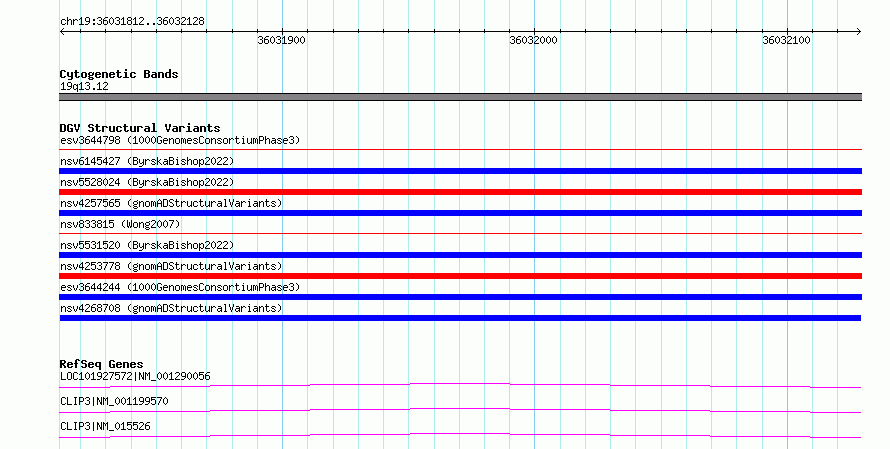The image size is (890, 449).
Task: Click the blue bar for nsv4257565
Action: [x=460, y=213]
